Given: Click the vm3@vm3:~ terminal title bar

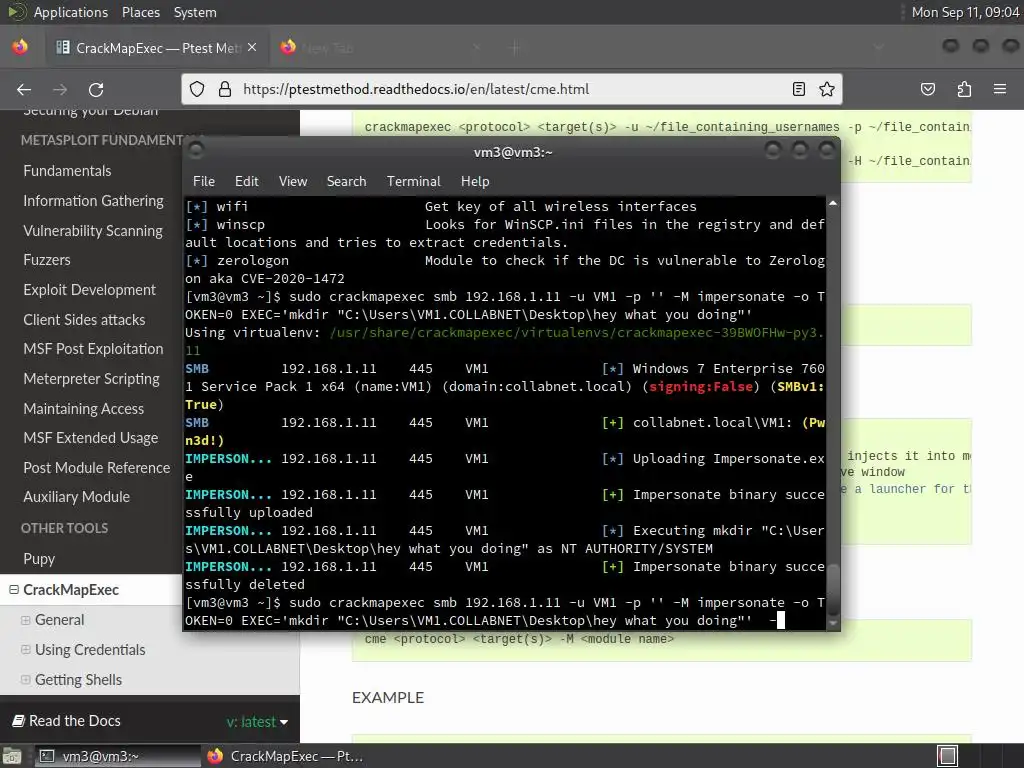Looking at the screenshot, I should (x=513, y=152).
